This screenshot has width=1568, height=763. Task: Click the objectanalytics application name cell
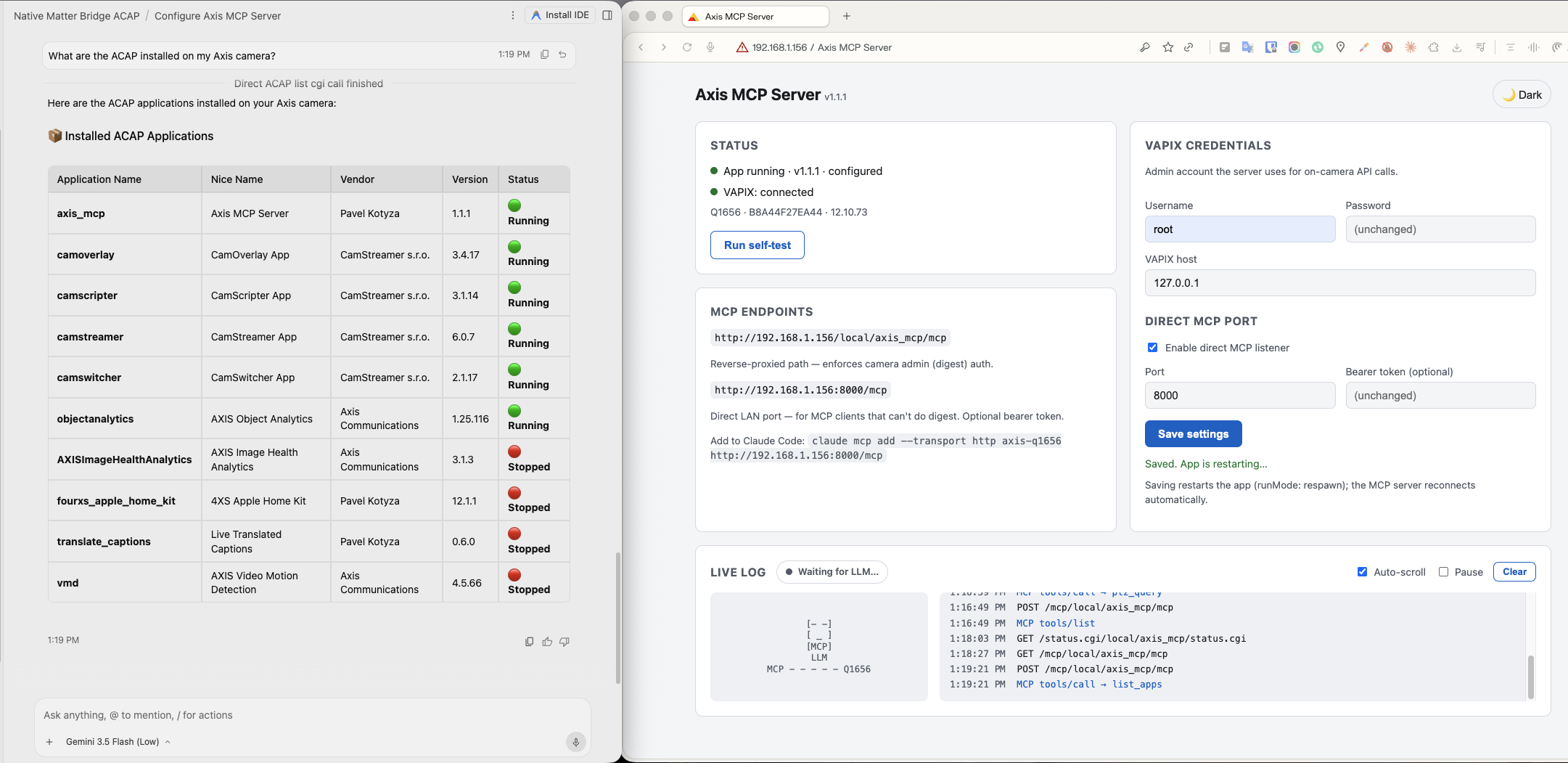click(x=125, y=419)
